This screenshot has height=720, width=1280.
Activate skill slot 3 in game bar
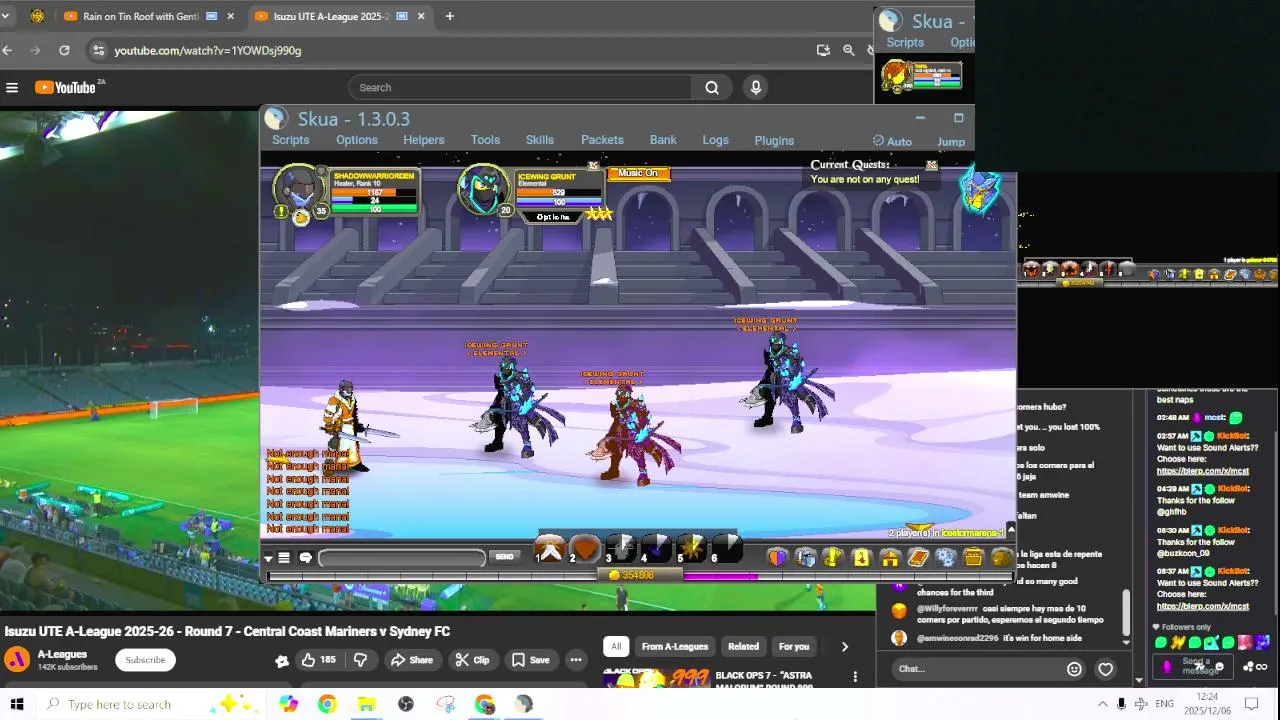620,549
